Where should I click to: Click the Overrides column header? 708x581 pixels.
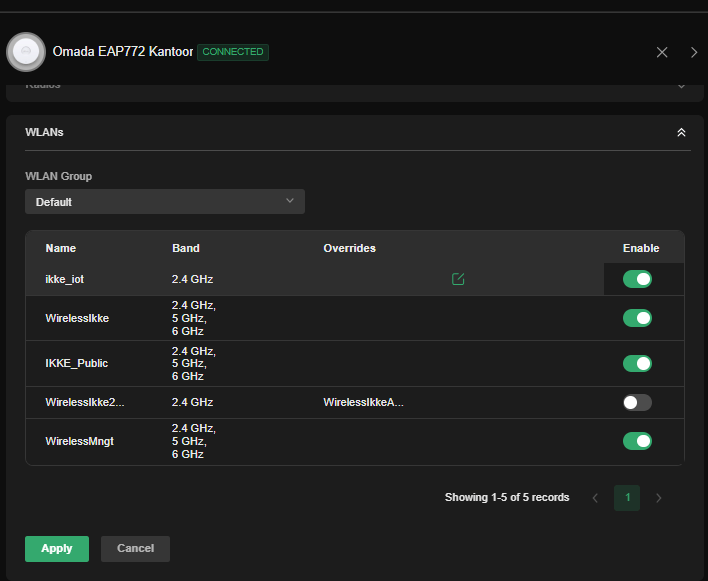pos(349,248)
